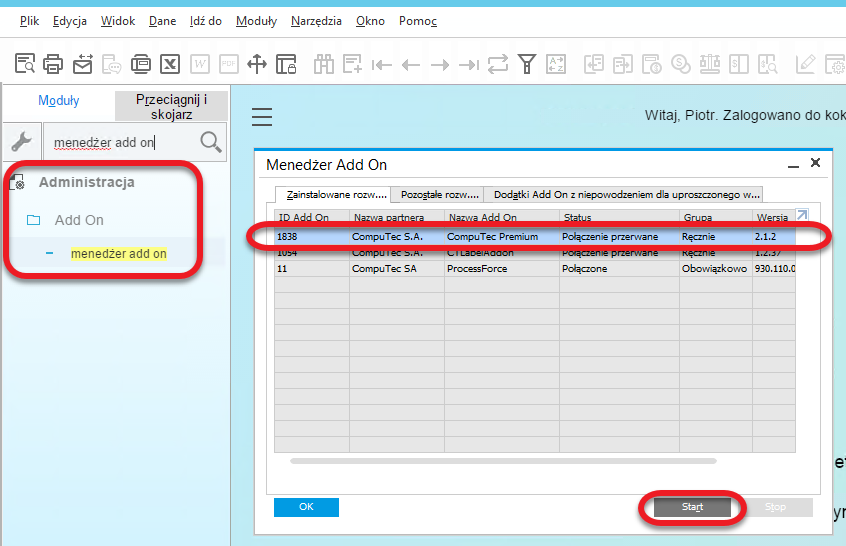Click the Filter funnel icon
This screenshot has height=546, width=846.
point(526,64)
